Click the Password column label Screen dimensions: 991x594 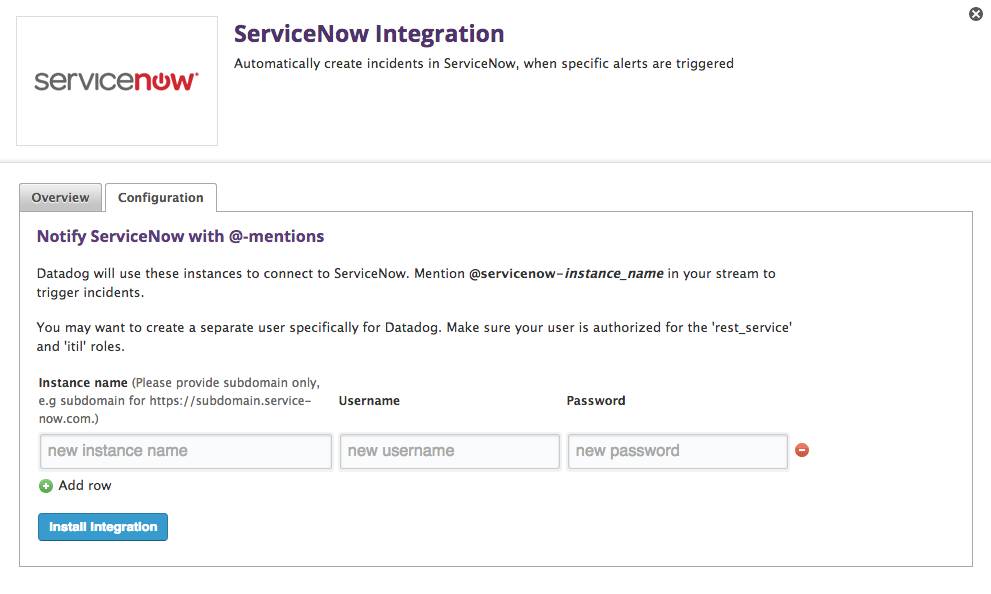[595, 400]
